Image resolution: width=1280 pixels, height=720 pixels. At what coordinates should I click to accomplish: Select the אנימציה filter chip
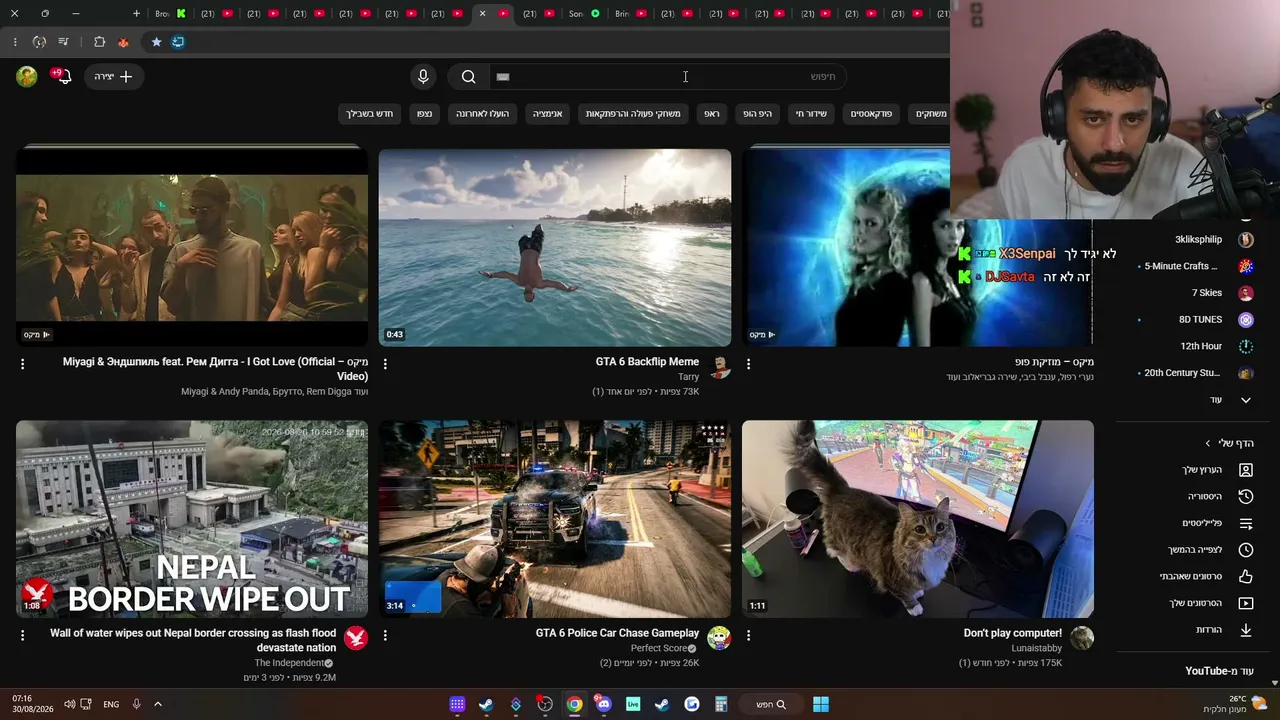pos(547,113)
